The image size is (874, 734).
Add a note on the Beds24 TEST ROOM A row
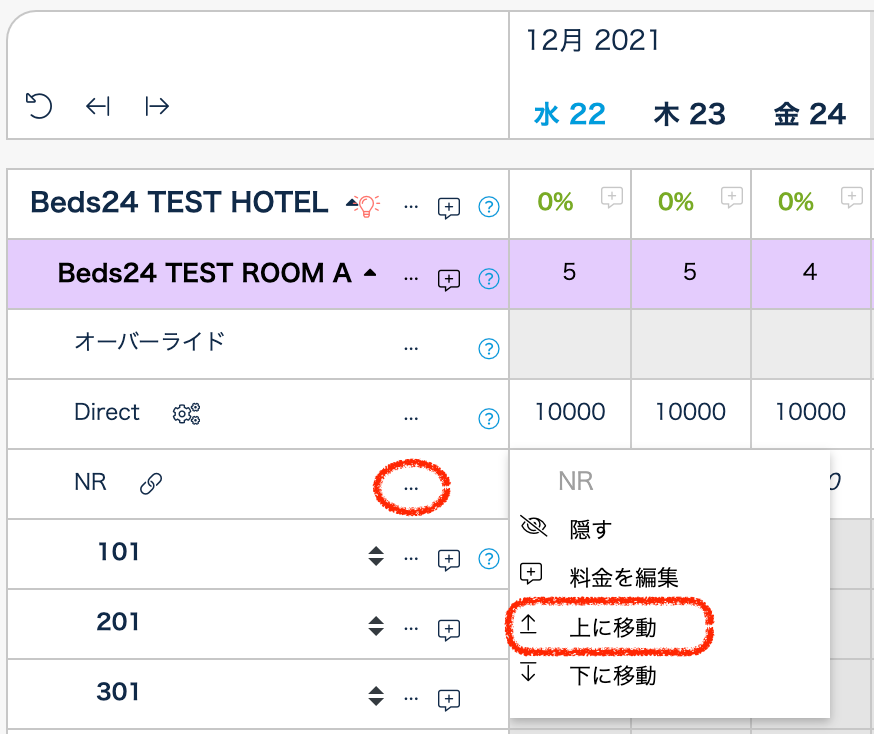(449, 279)
